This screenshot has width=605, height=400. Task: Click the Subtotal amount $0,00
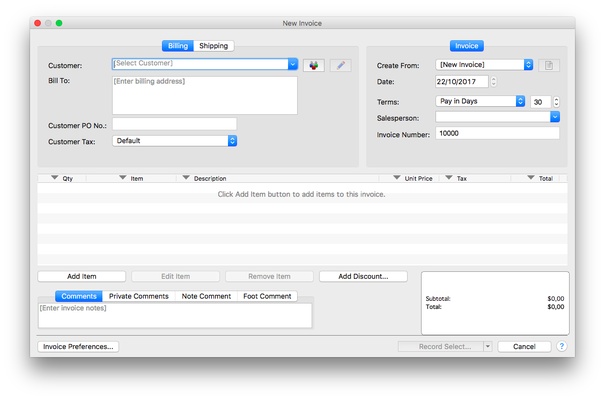point(556,299)
